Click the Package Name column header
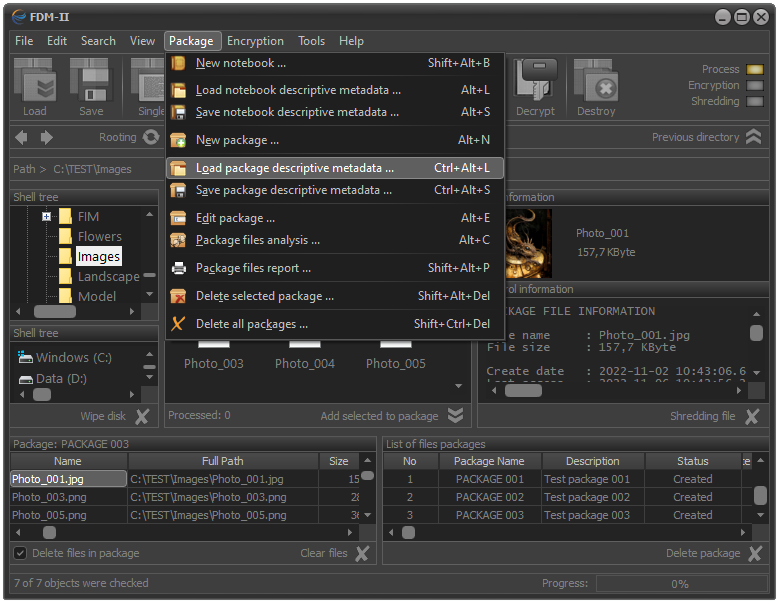780x604 pixels. pyautogui.click(x=489, y=461)
